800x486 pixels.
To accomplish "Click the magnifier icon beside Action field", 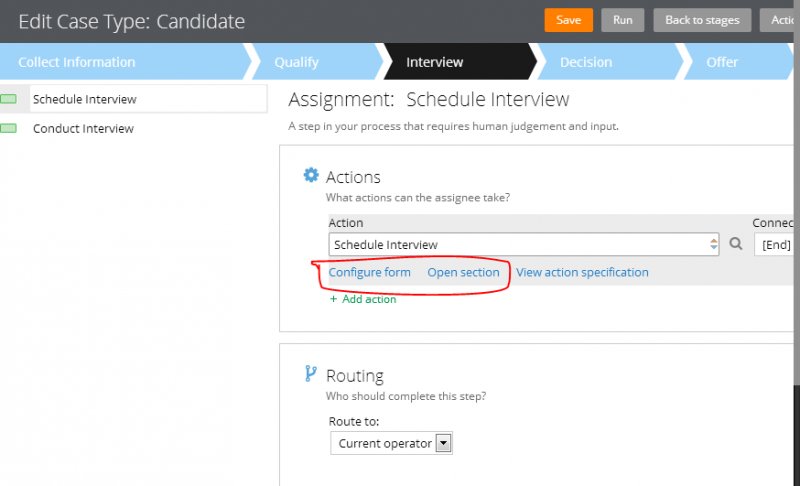I will coord(735,244).
